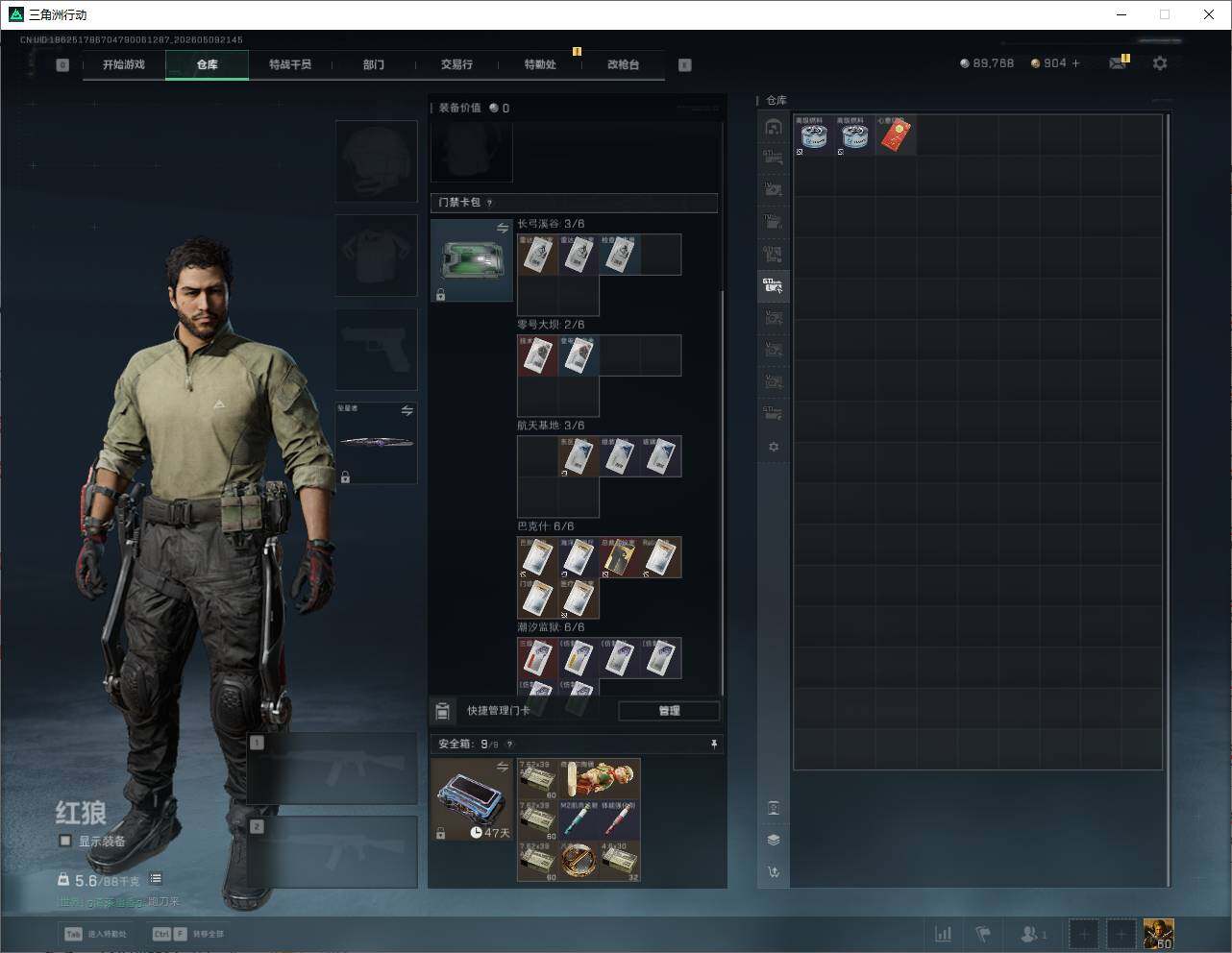Screen dimensions: 1232x953
Task: Open warehouse sidebar settings gear
Action: tap(774, 447)
